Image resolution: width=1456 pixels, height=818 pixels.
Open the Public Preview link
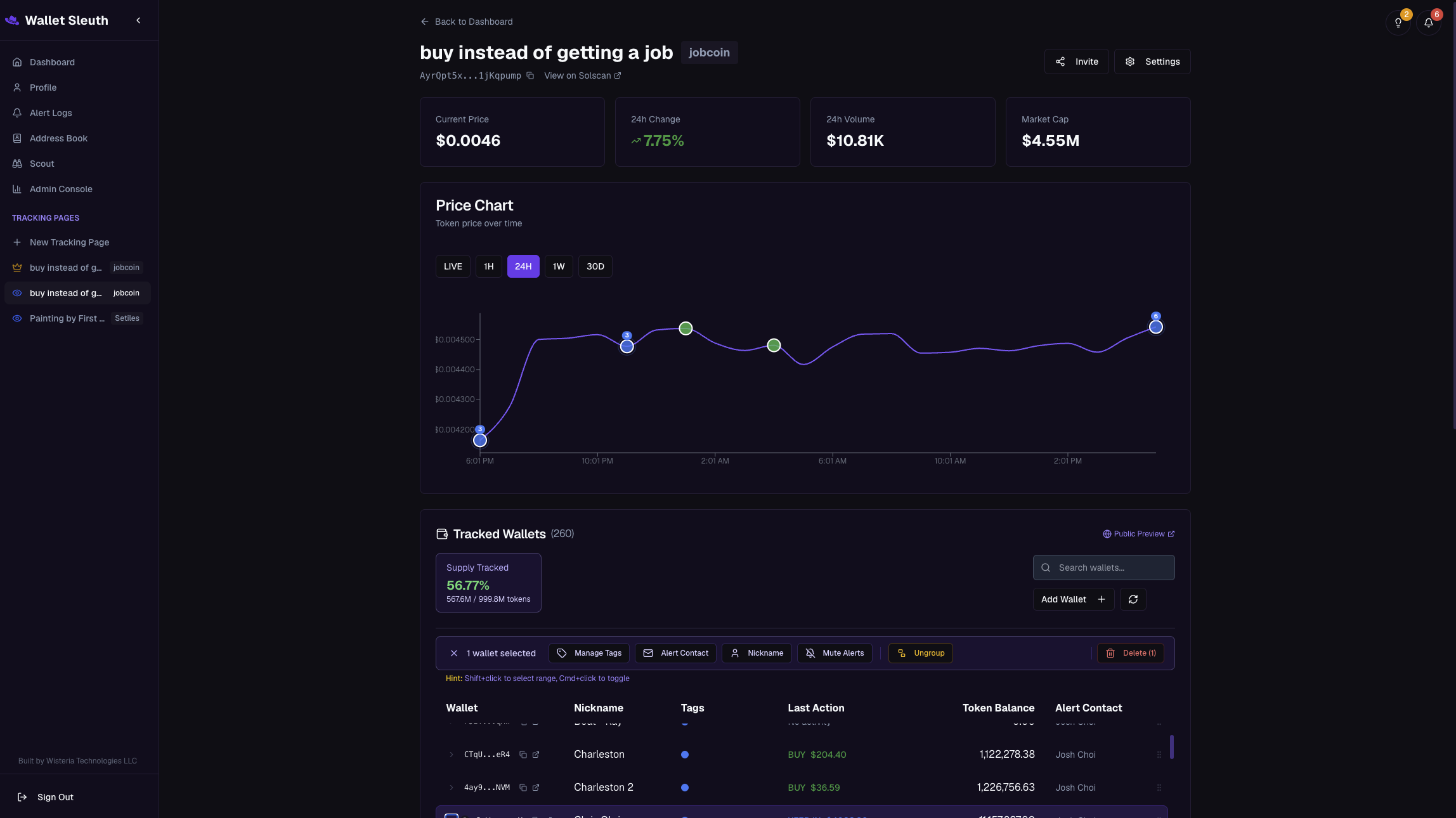click(1138, 534)
